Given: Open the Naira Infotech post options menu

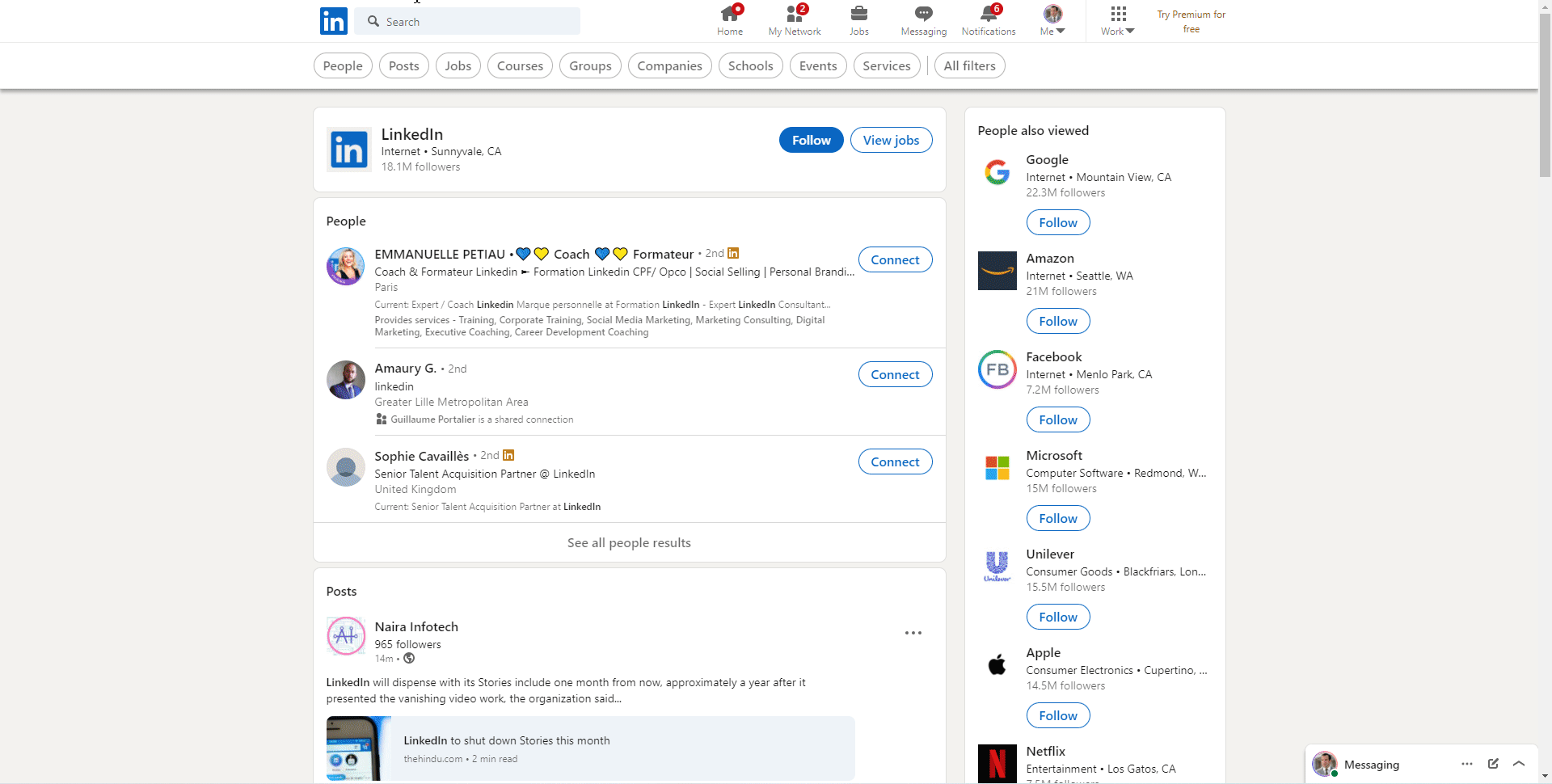Looking at the screenshot, I should tap(913, 633).
